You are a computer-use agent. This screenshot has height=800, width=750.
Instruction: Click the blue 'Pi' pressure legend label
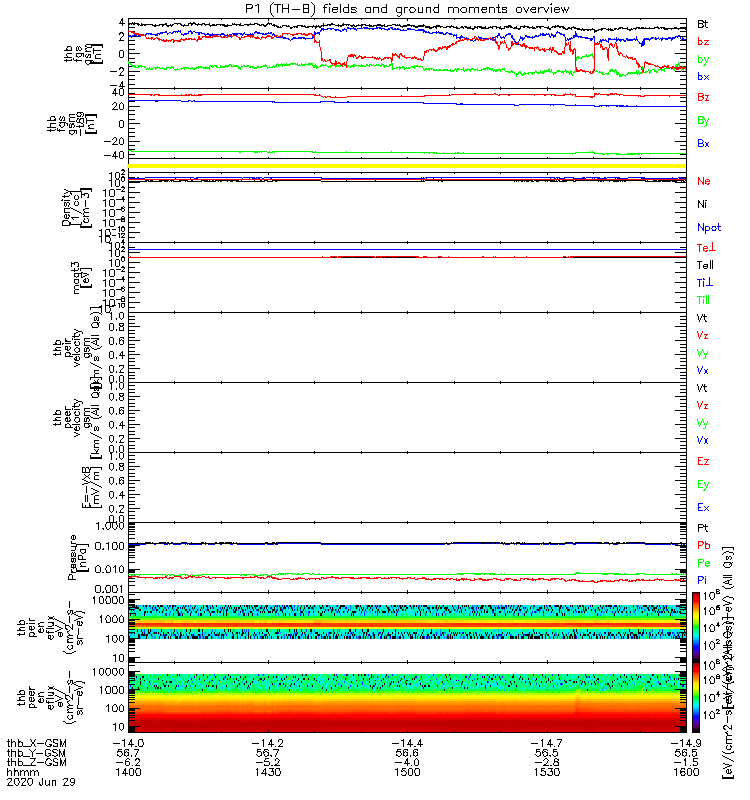point(702,580)
